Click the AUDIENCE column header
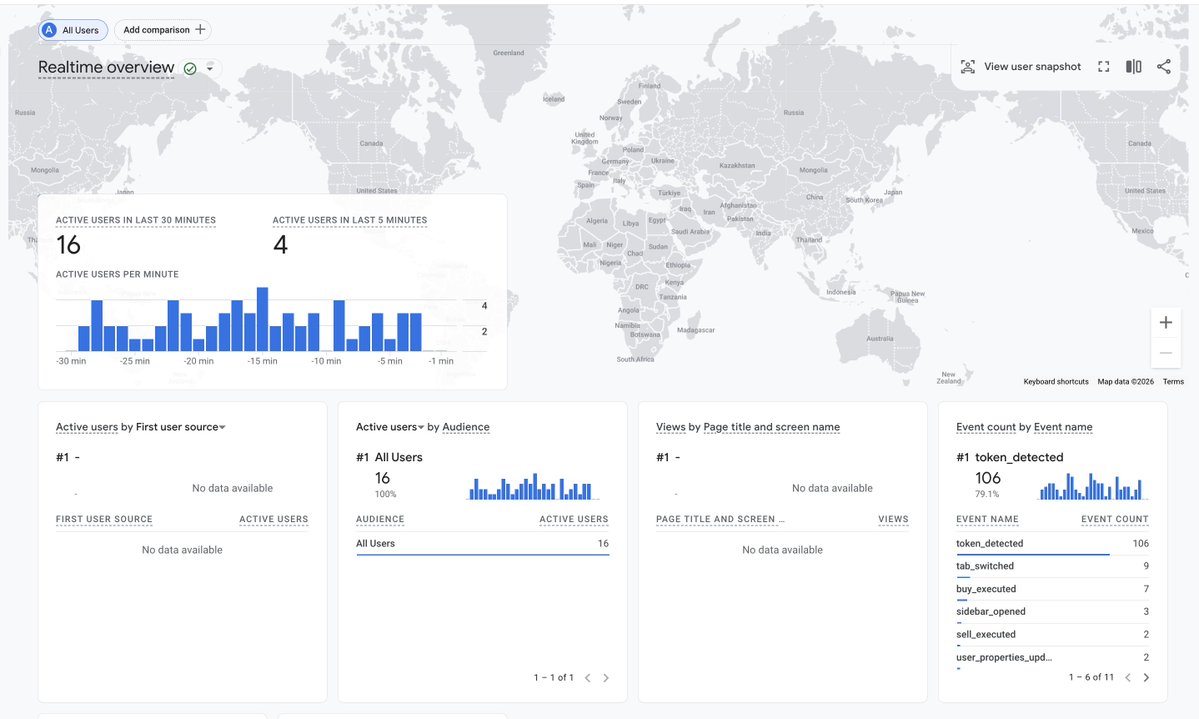 (380, 519)
